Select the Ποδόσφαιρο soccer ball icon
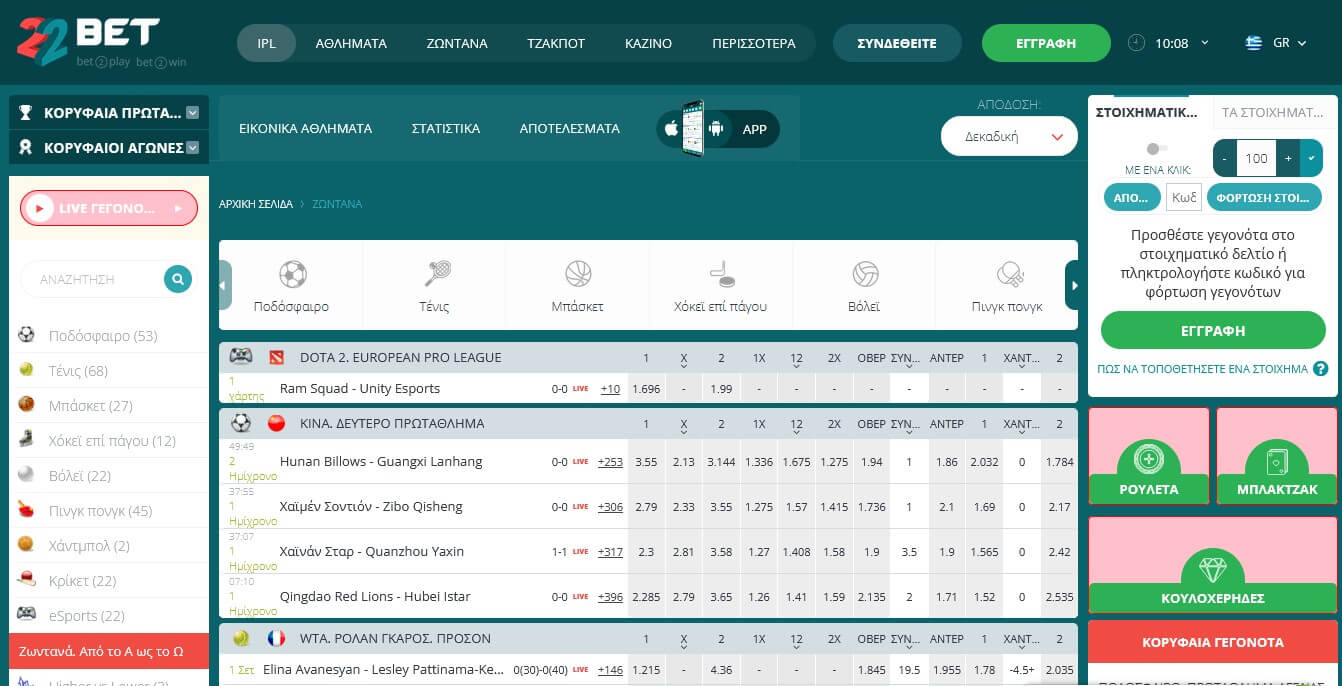1342x686 pixels. click(x=292, y=274)
